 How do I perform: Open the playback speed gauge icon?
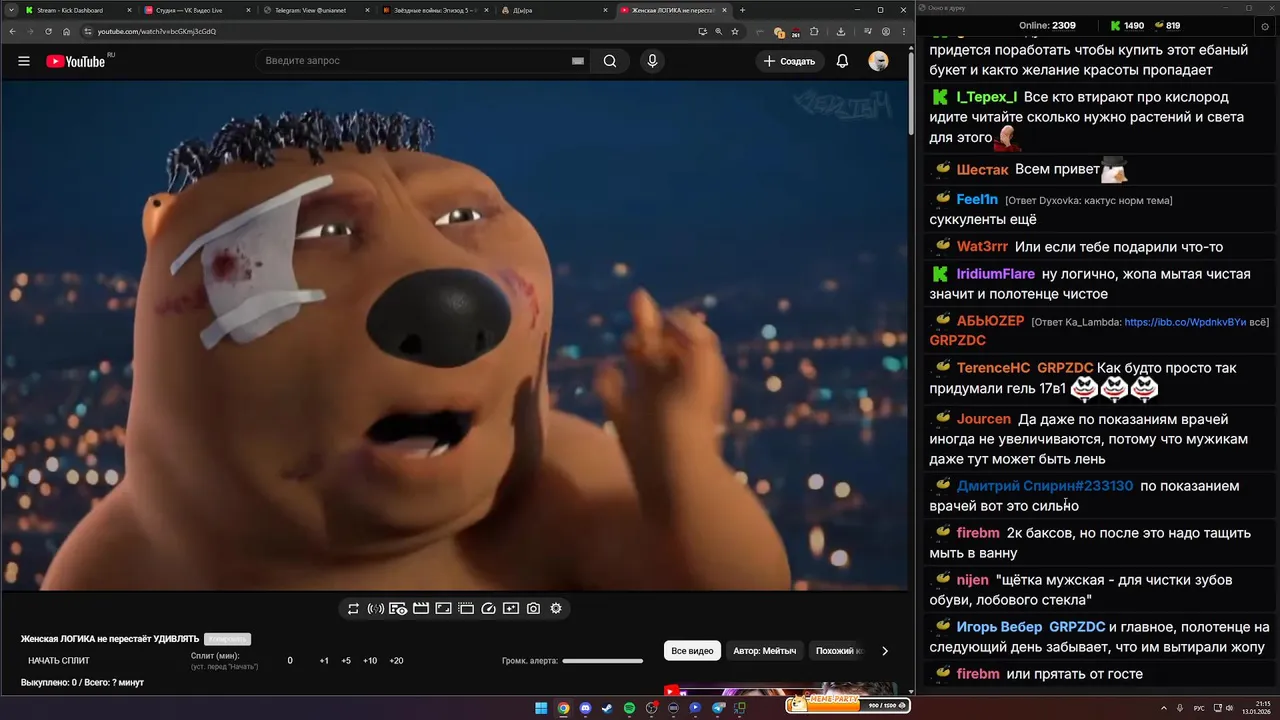pyautogui.click(x=489, y=608)
